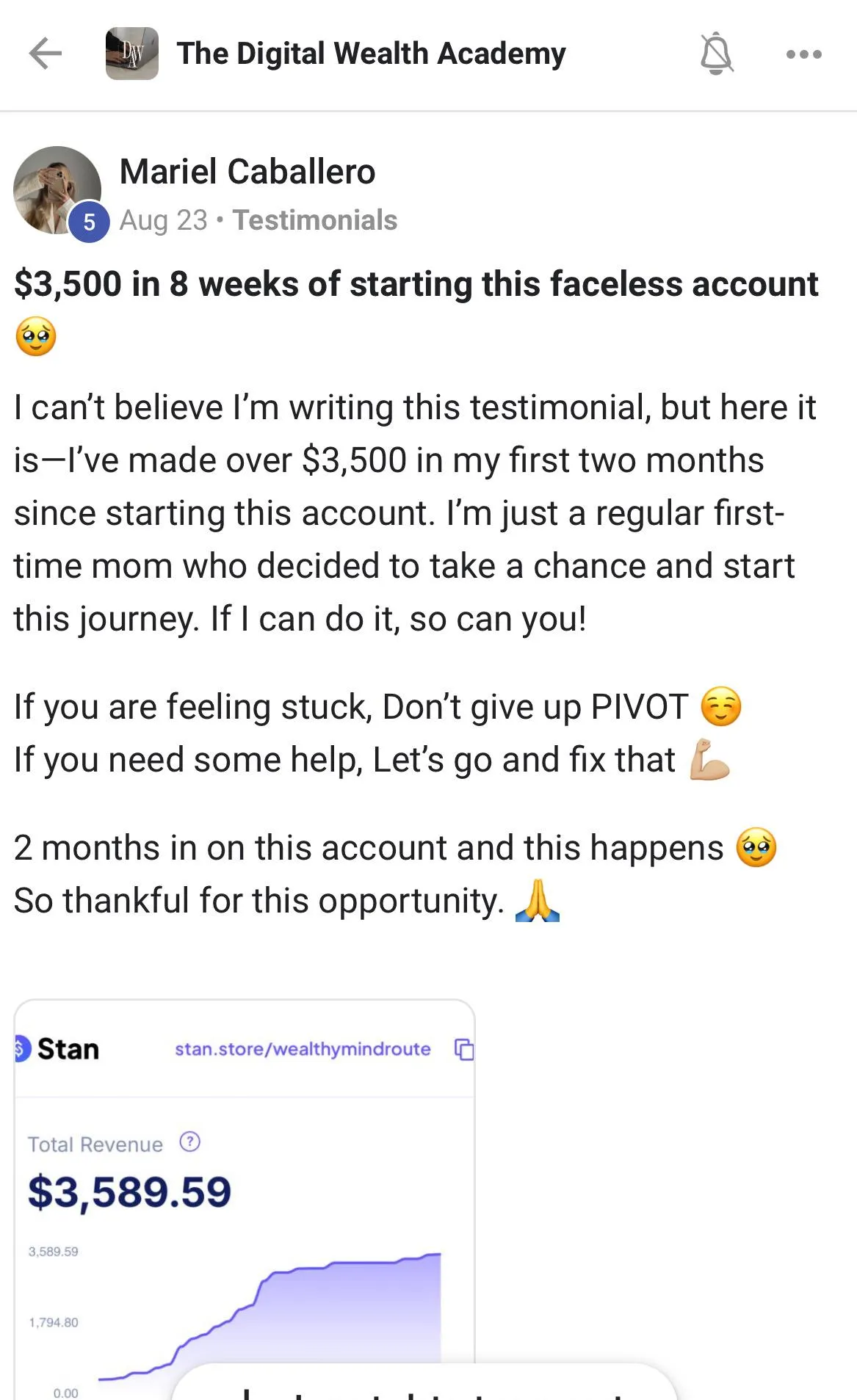
Task: Tap the $3,589.59 total revenue figure
Action: [x=129, y=1192]
